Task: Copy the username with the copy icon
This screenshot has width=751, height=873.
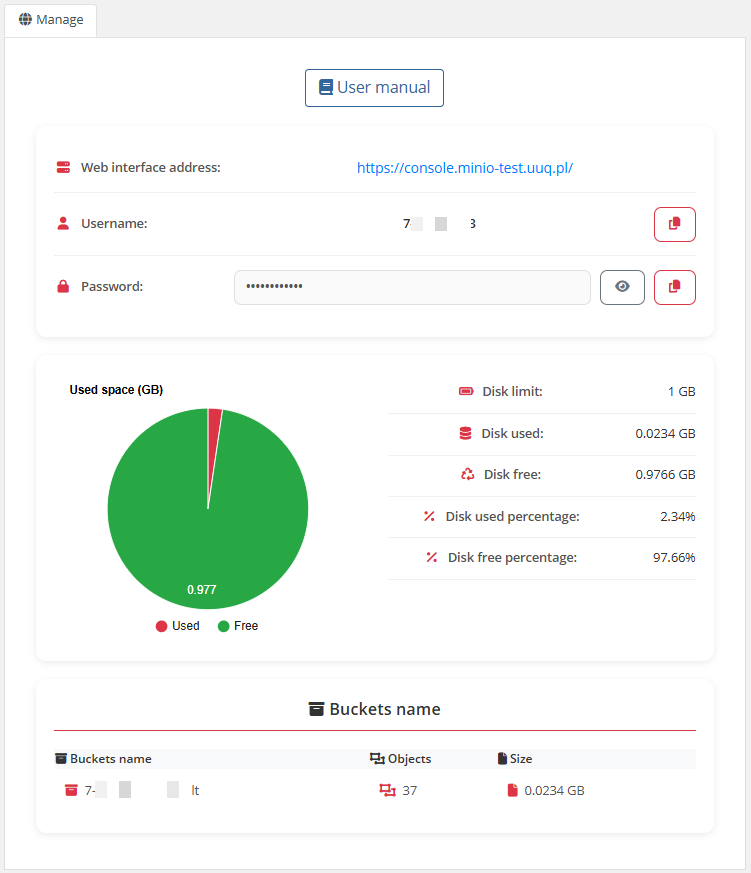Action: [x=674, y=224]
